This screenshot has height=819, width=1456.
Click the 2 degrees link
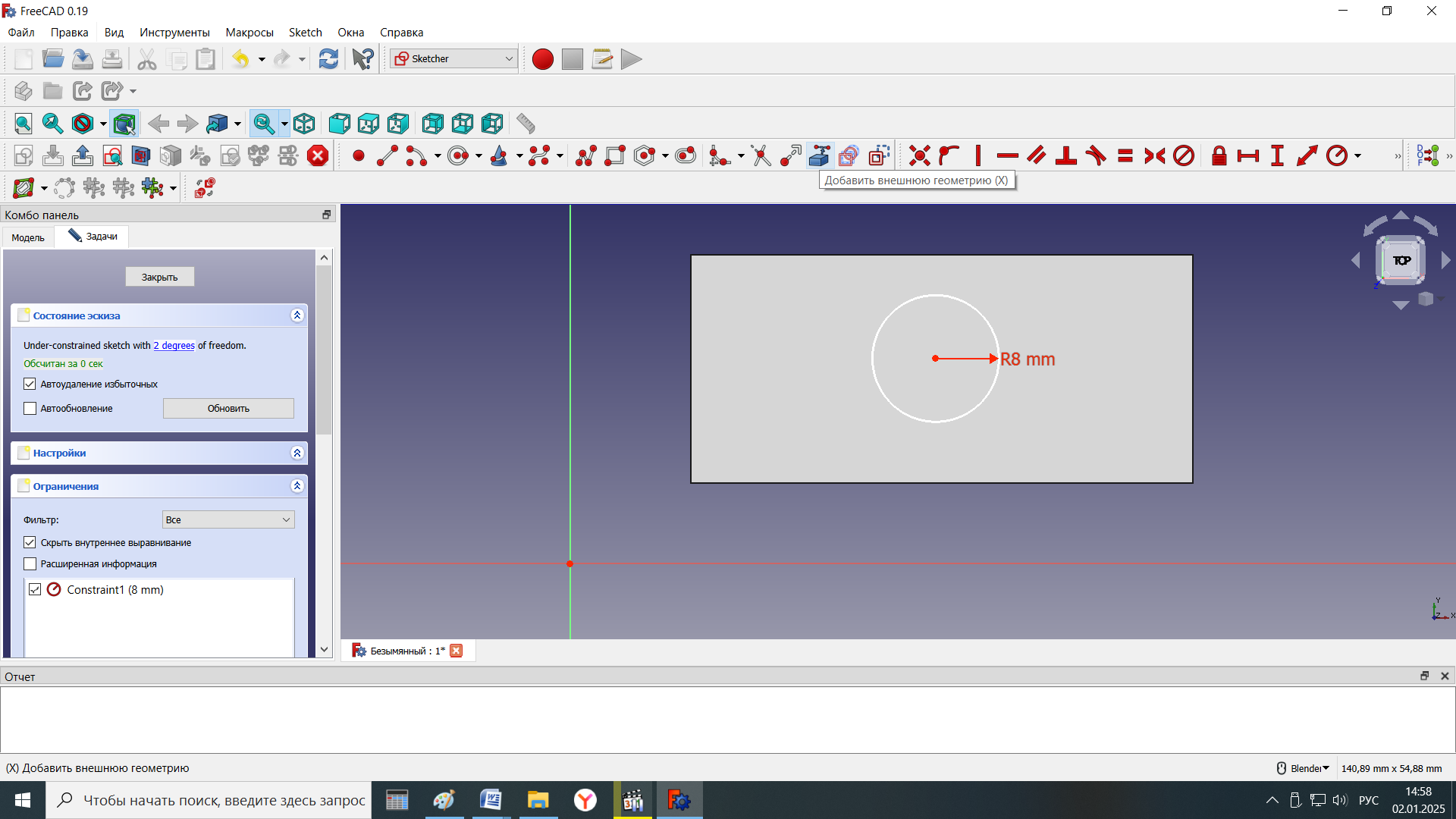click(174, 346)
